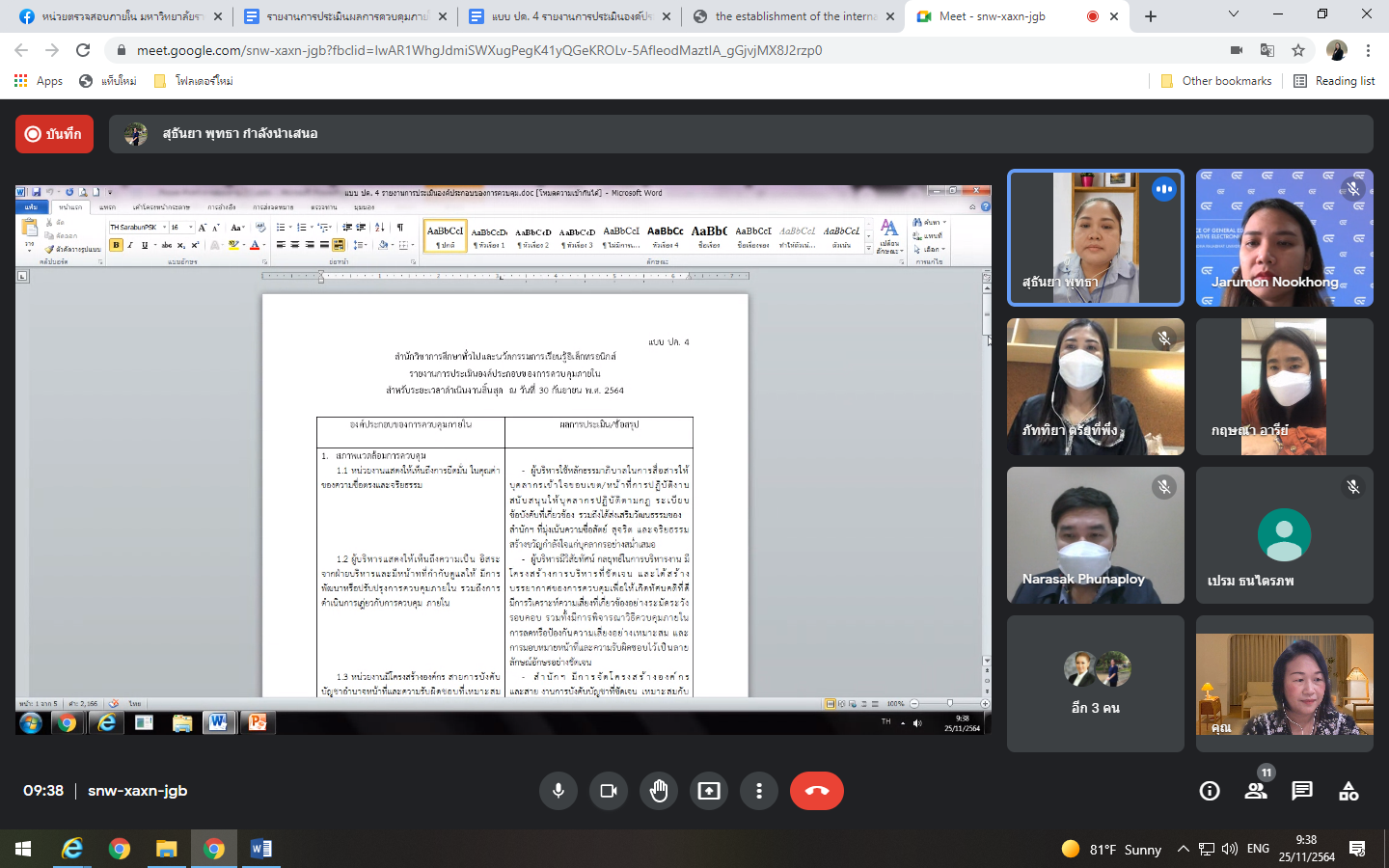
Task: Click the raise hand icon
Action: coord(659,791)
